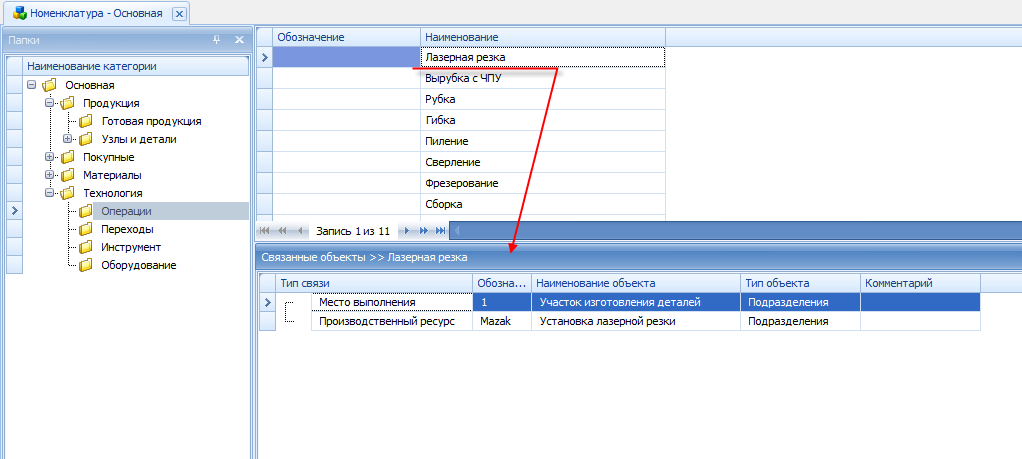
Task: Sort by Наименование категории column header
Action: pyautogui.click(x=136, y=67)
